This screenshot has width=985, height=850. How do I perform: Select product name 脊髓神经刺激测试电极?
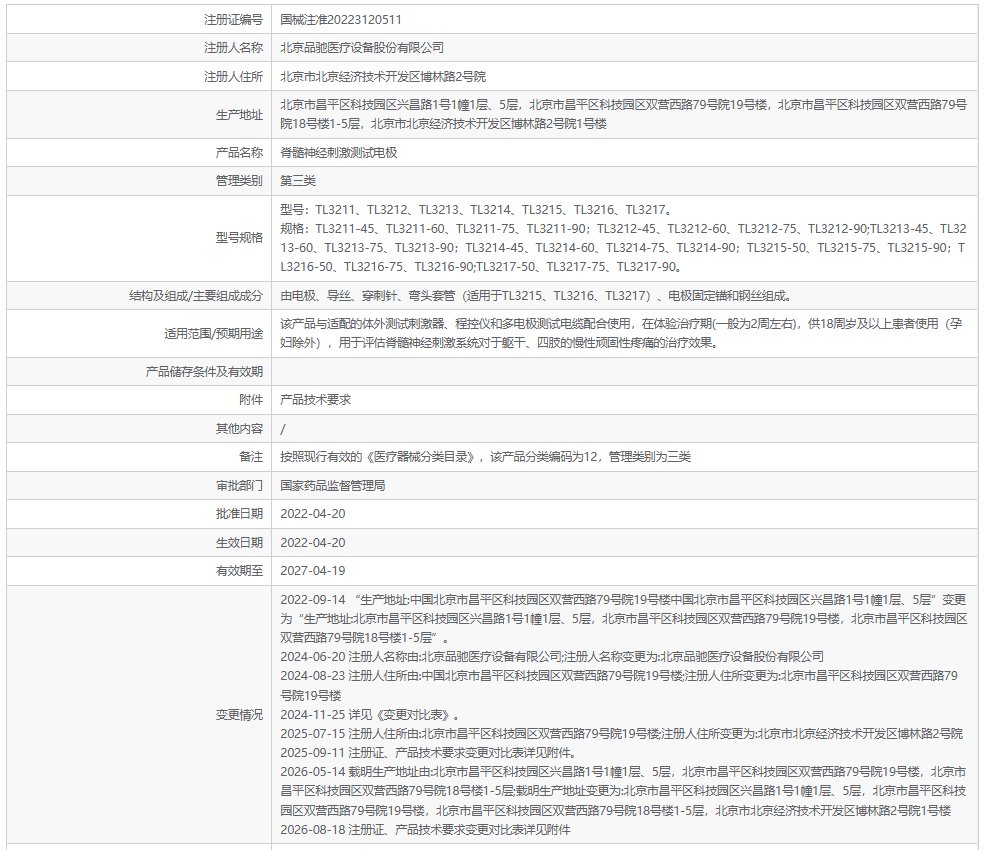click(339, 153)
